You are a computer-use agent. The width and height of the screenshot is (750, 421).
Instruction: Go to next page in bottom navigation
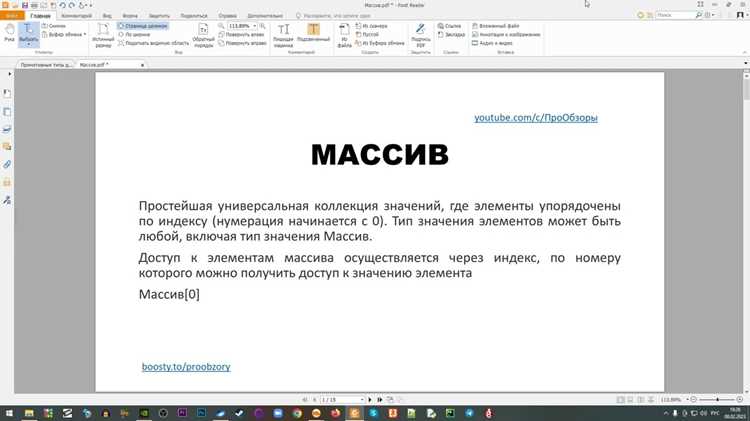point(370,399)
